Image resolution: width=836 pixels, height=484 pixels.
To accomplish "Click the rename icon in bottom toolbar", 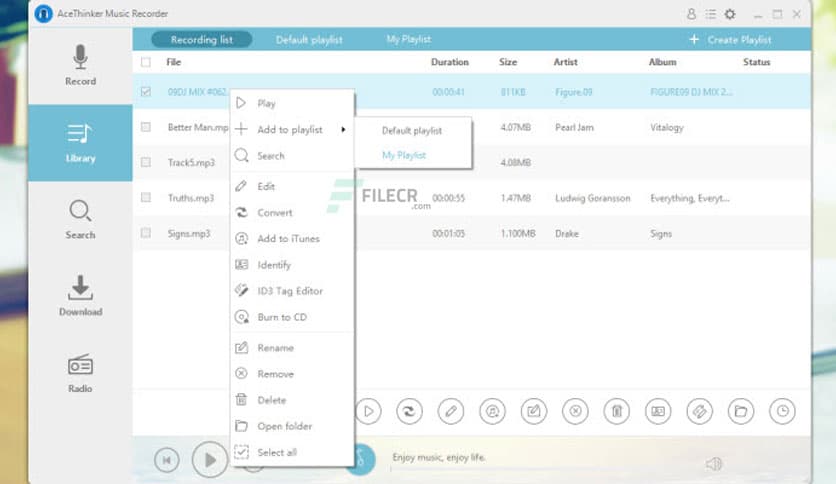I will pos(534,411).
